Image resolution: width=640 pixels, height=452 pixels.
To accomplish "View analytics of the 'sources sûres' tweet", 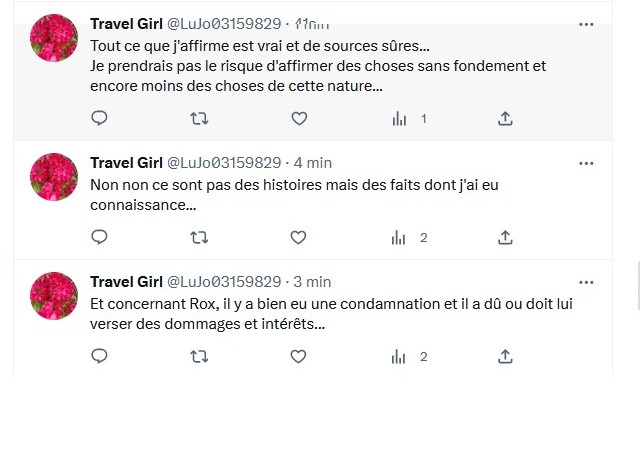I will [x=399, y=119].
